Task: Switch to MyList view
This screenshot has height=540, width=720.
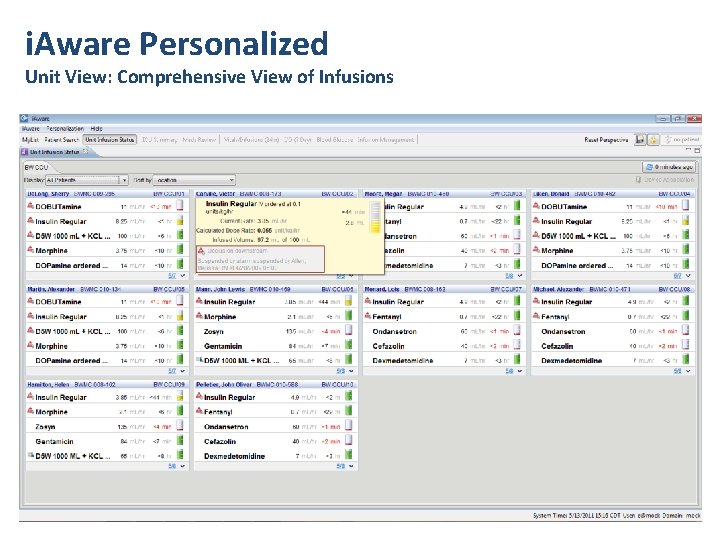Action: click(x=31, y=140)
